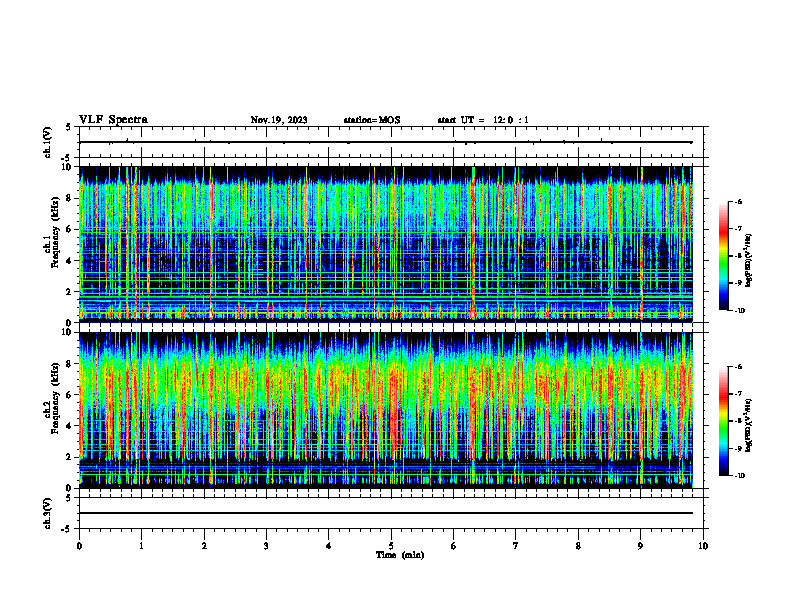Click the "ch.1(V)" axis label at top
Screen dimensions: 792x612
[x=47, y=142]
